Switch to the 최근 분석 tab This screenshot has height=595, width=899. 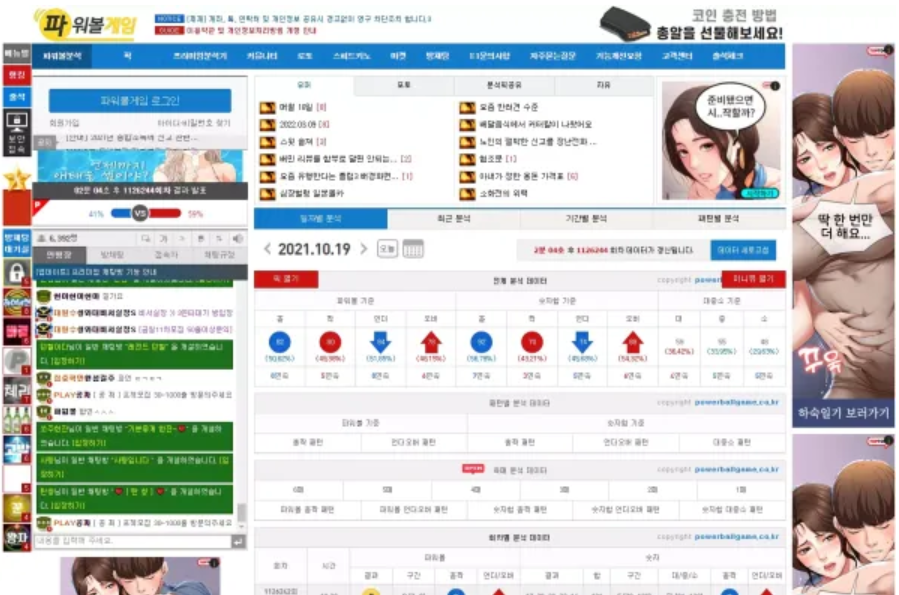tap(453, 218)
